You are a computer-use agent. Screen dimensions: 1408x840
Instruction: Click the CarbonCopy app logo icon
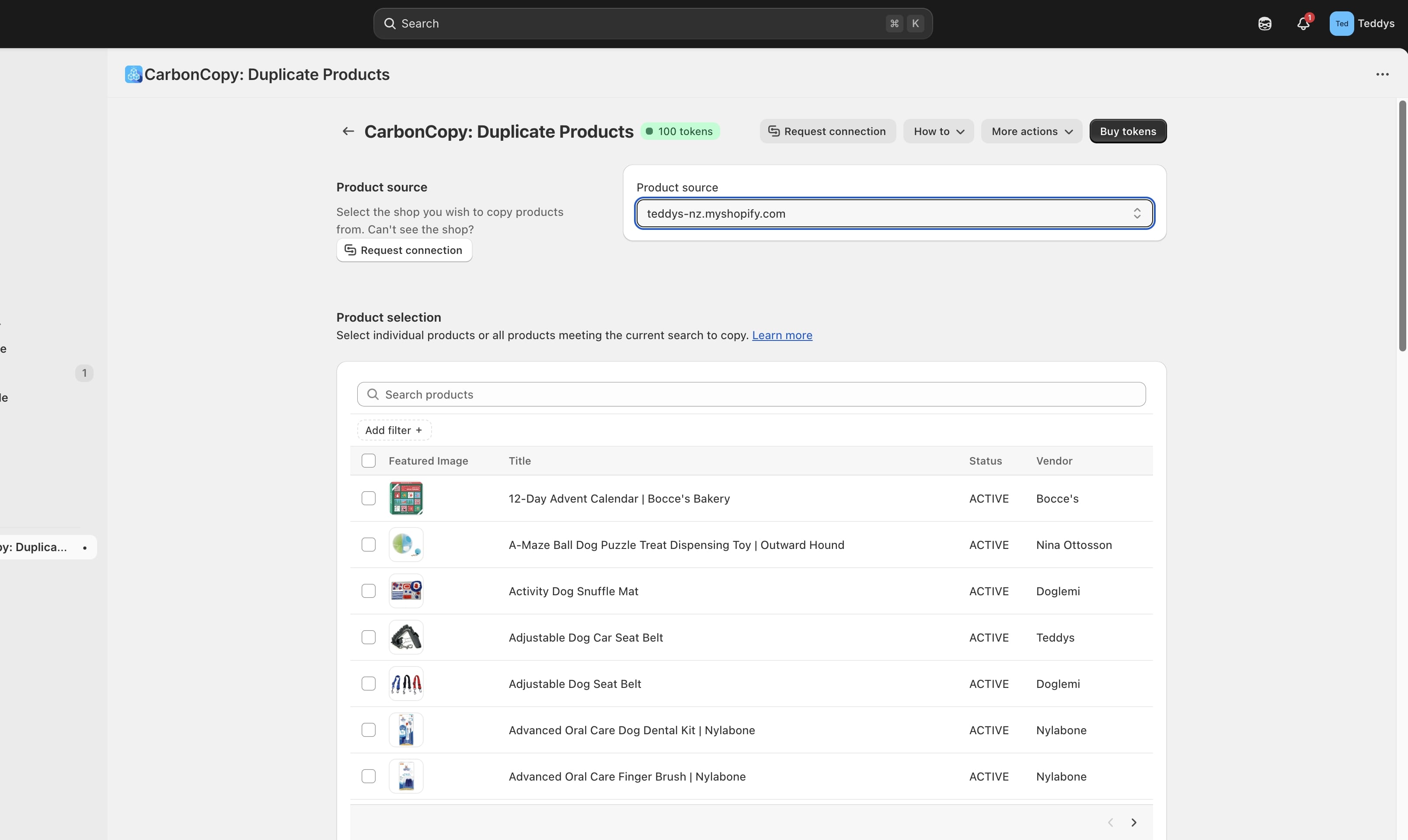(x=134, y=74)
